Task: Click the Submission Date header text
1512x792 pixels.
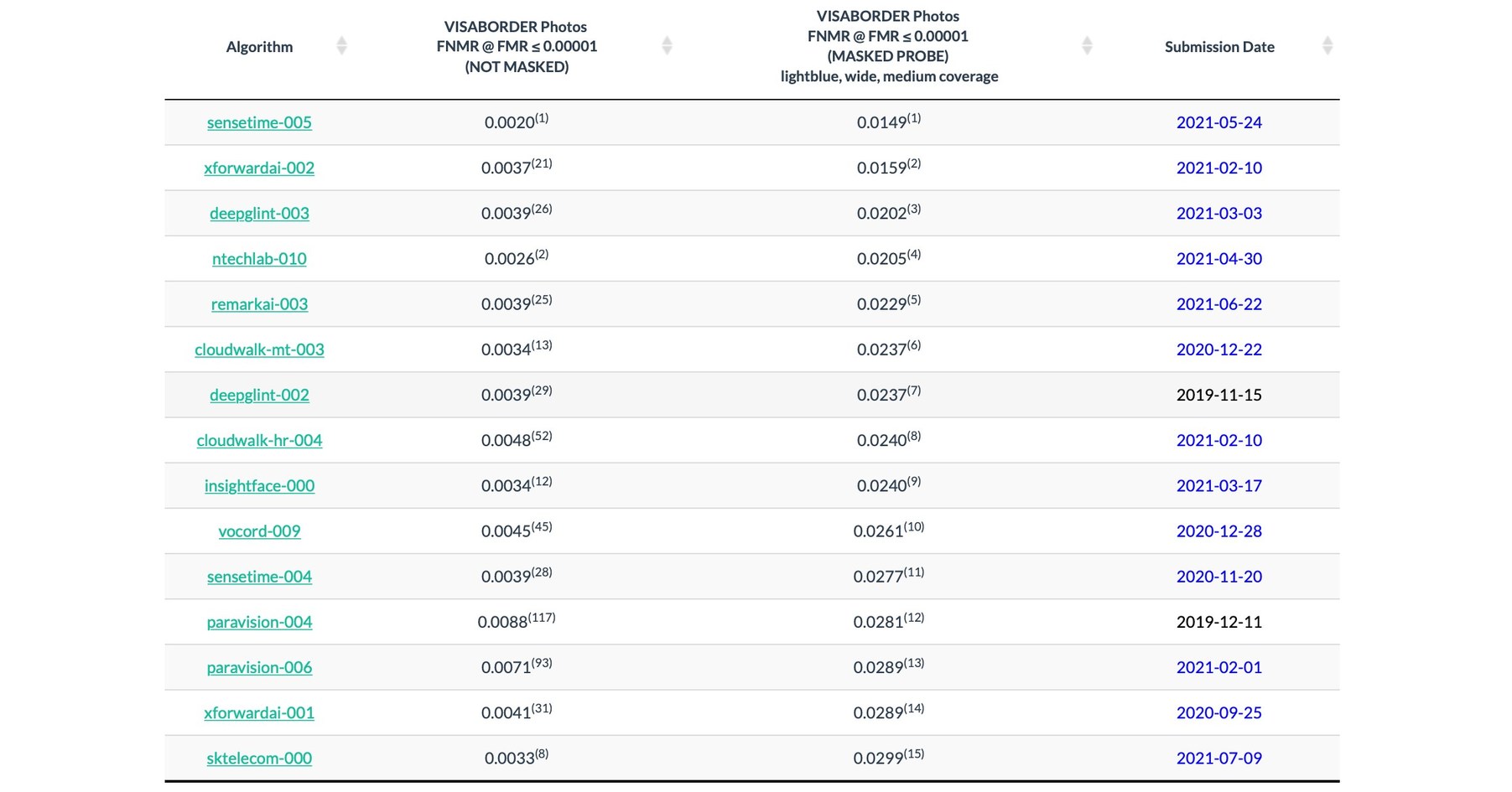Action: tap(1219, 47)
